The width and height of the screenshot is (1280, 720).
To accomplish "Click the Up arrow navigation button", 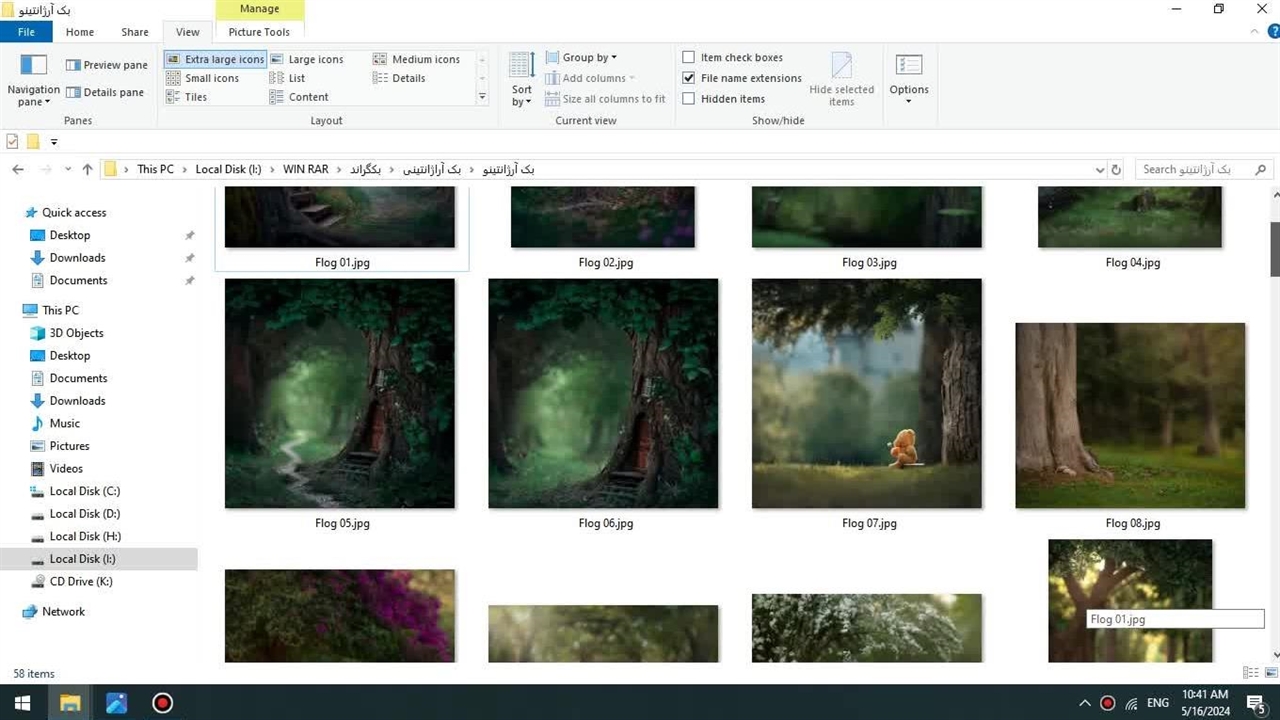I will (87, 169).
